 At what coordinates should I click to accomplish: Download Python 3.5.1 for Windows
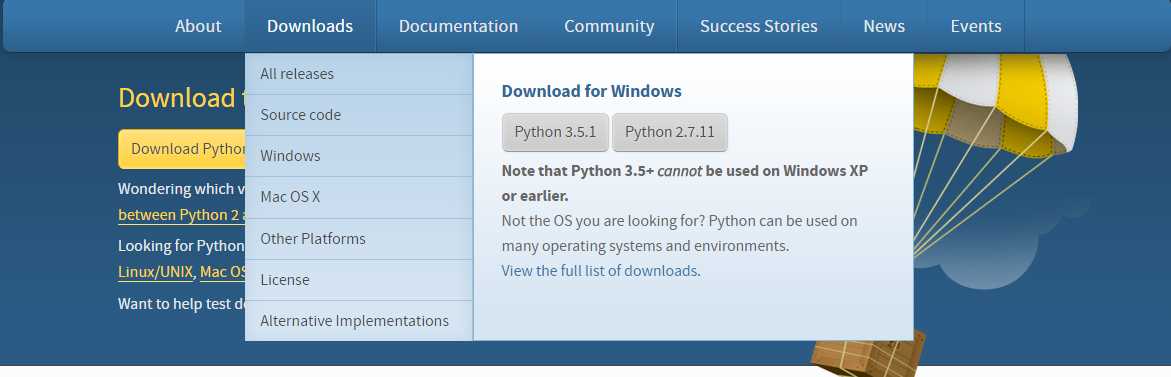[556, 132]
